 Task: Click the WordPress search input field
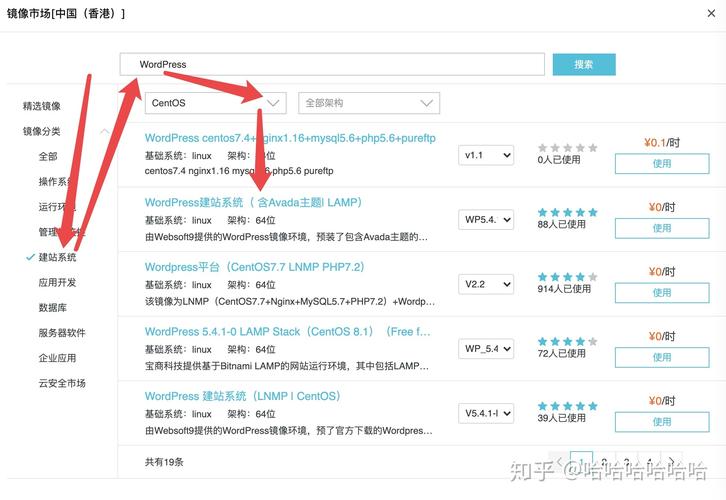[x=332, y=64]
